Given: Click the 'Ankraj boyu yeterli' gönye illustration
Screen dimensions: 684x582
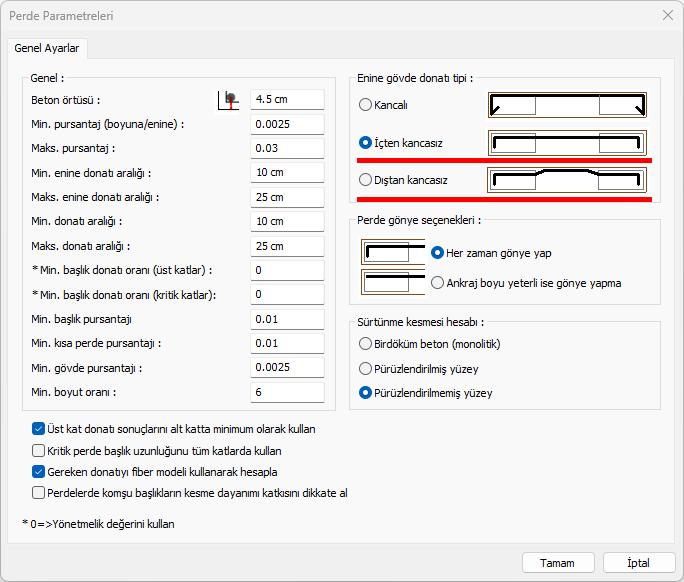Looking at the screenshot, I should pos(386,283).
